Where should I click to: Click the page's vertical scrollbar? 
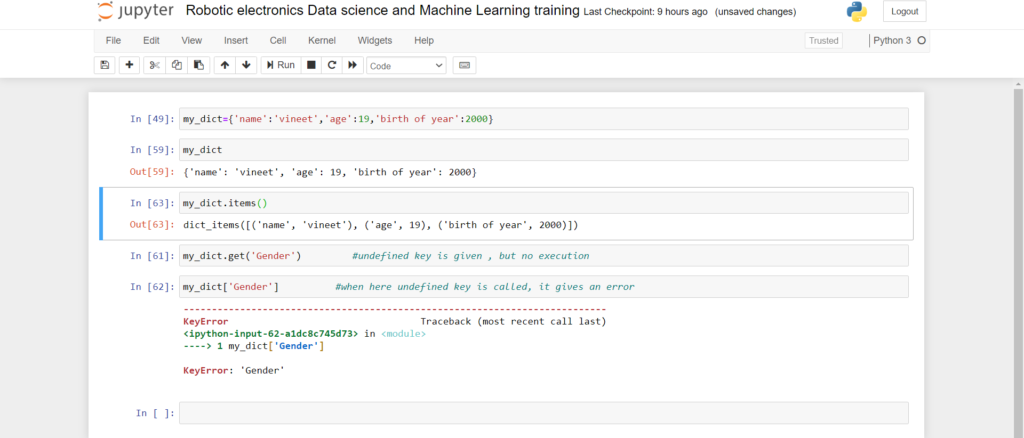(x=1019, y=258)
